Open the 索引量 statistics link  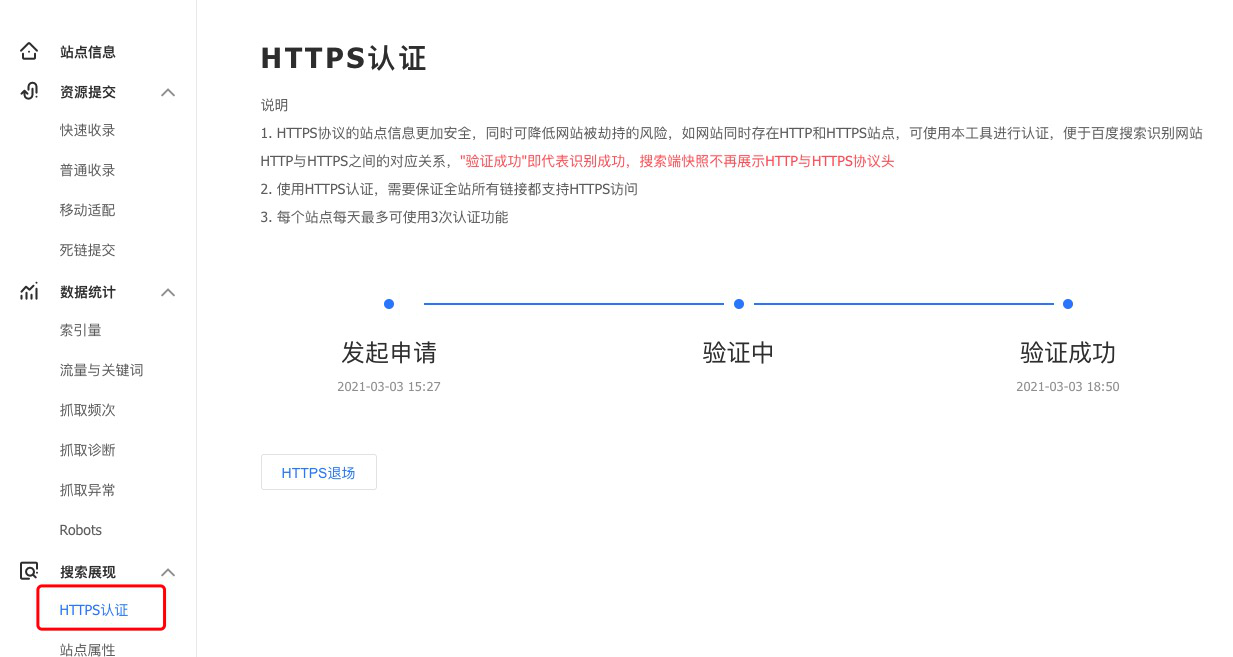(81, 330)
